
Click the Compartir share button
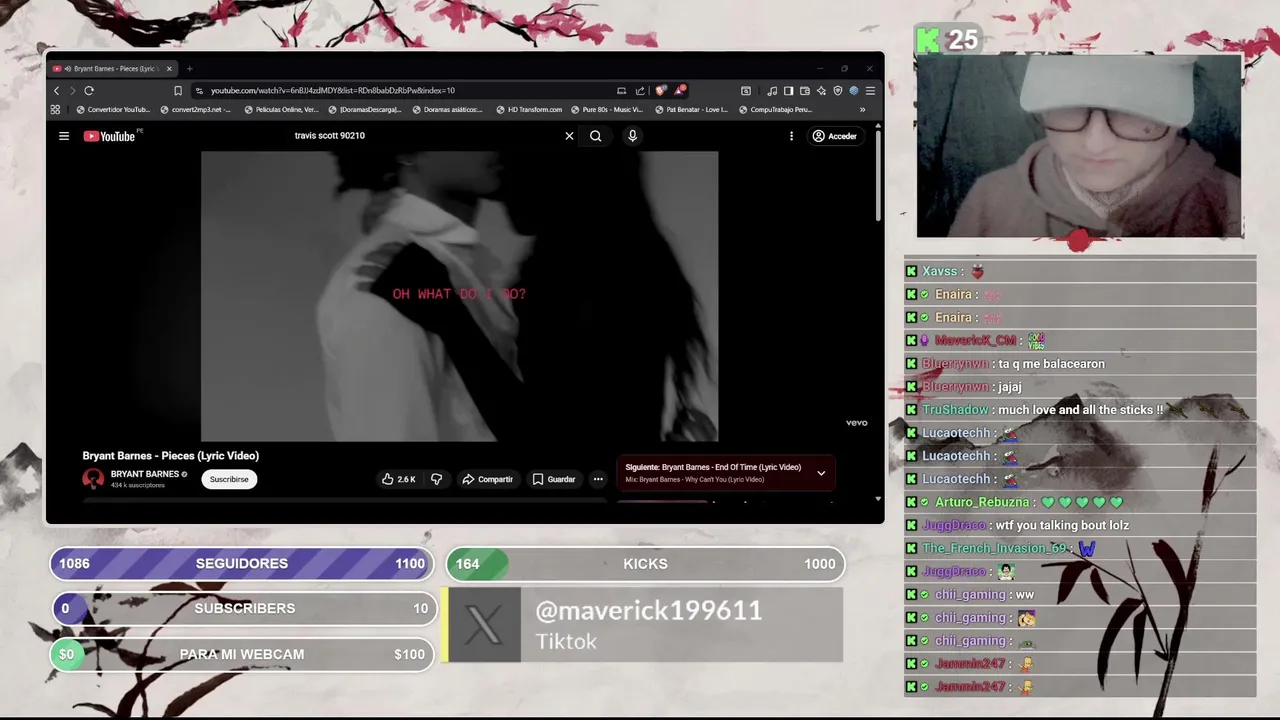(487, 479)
